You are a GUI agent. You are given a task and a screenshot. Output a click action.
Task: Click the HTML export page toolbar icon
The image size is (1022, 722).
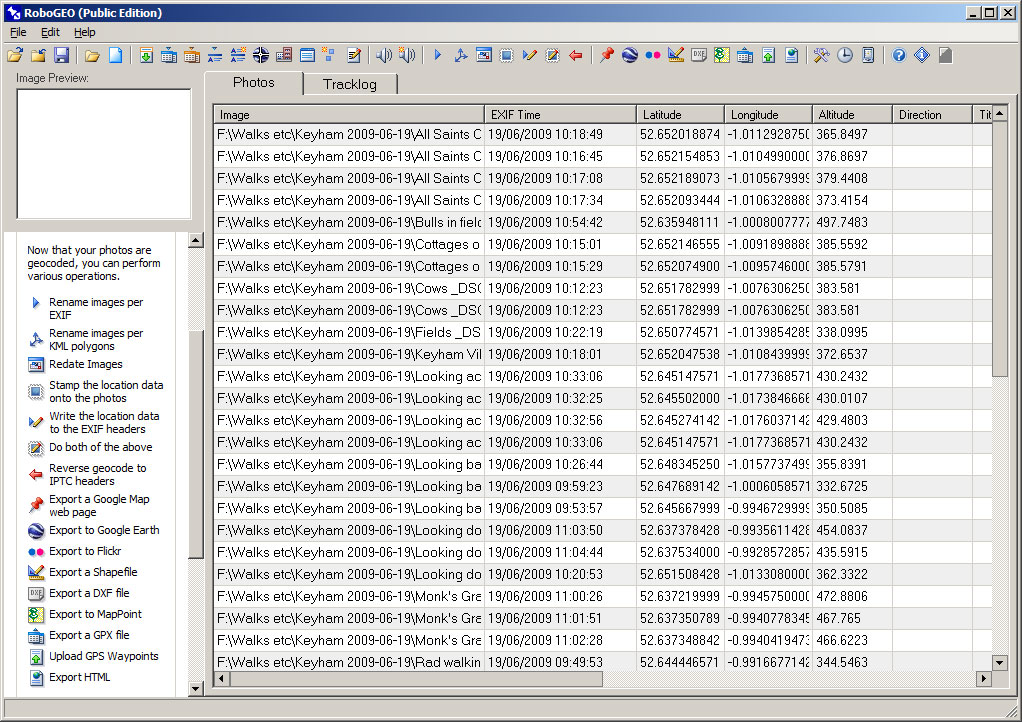click(791, 55)
